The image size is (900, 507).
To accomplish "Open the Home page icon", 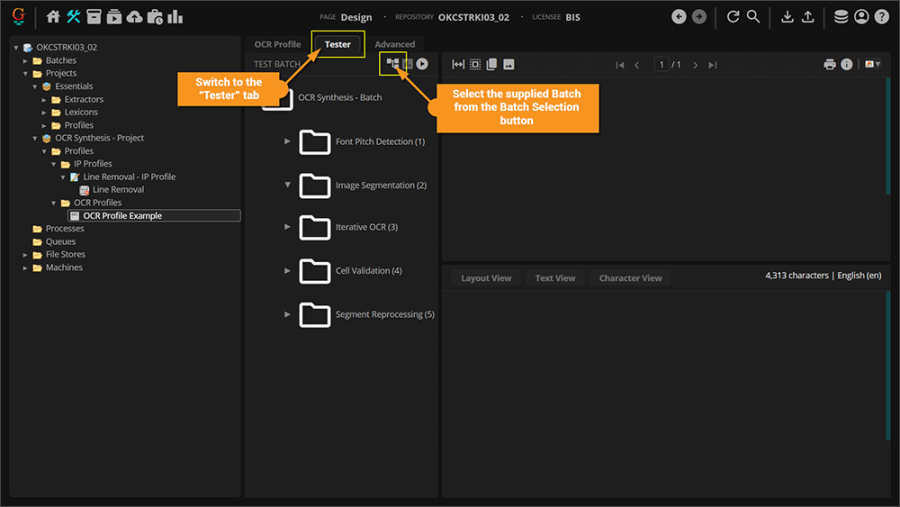I will [x=53, y=17].
